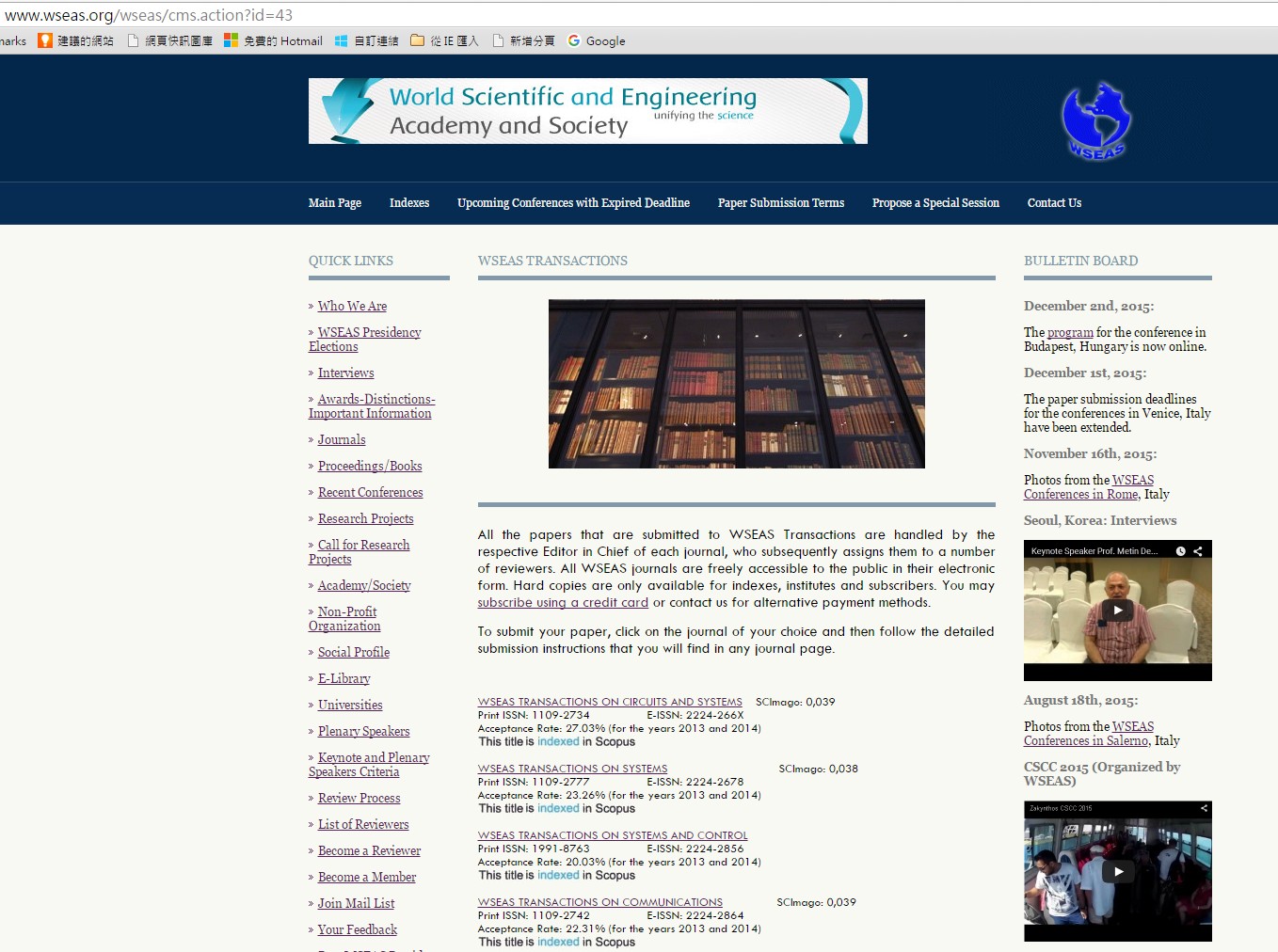Open Keynote and Plenary Speakers Criteria link
This screenshot has height=952, width=1278.
tap(369, 765)
